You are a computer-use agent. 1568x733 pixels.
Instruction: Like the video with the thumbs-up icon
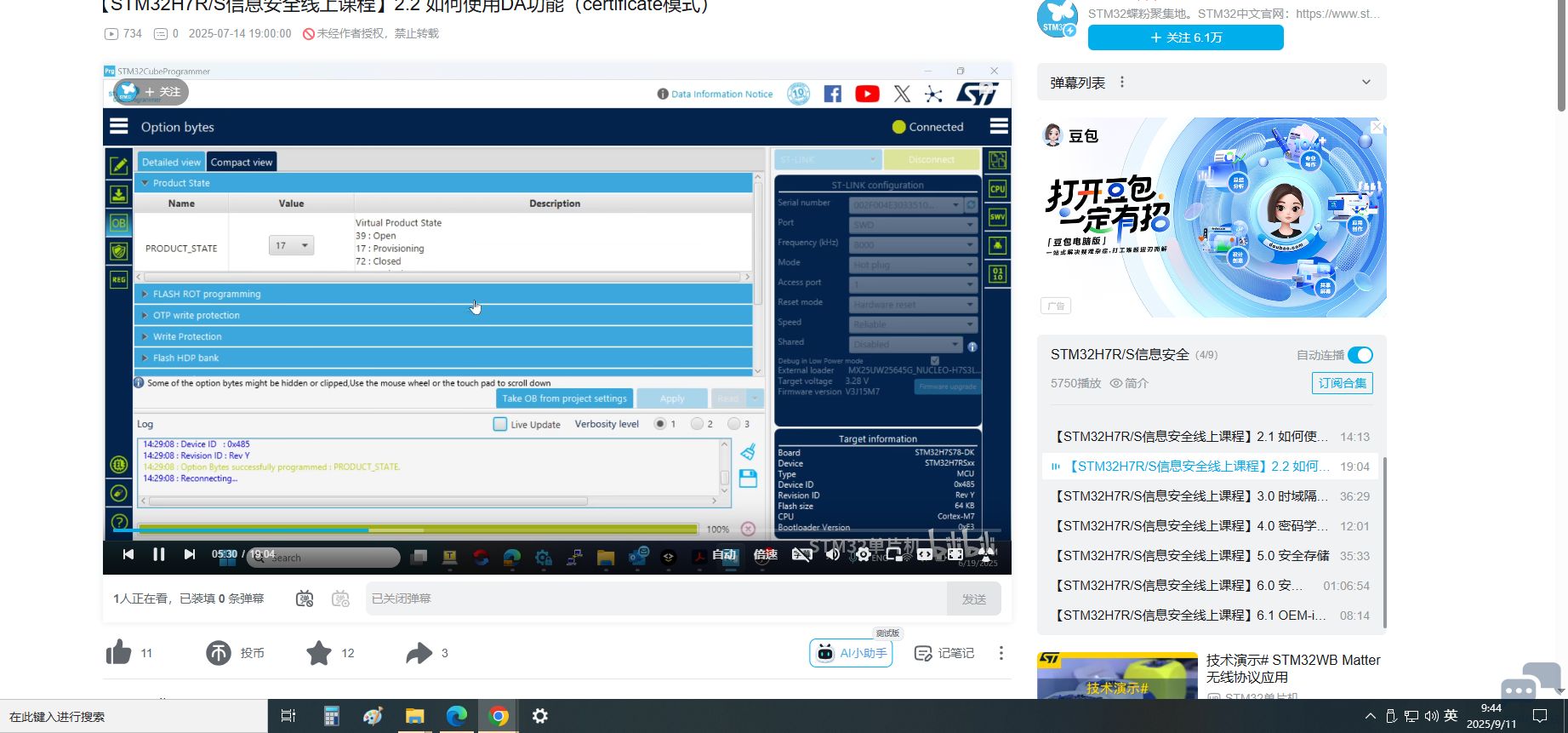(119, 652)
